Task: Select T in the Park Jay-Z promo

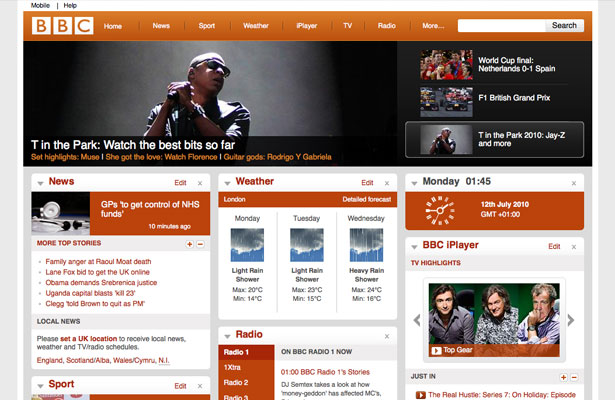Action: (x=494, y=140)
